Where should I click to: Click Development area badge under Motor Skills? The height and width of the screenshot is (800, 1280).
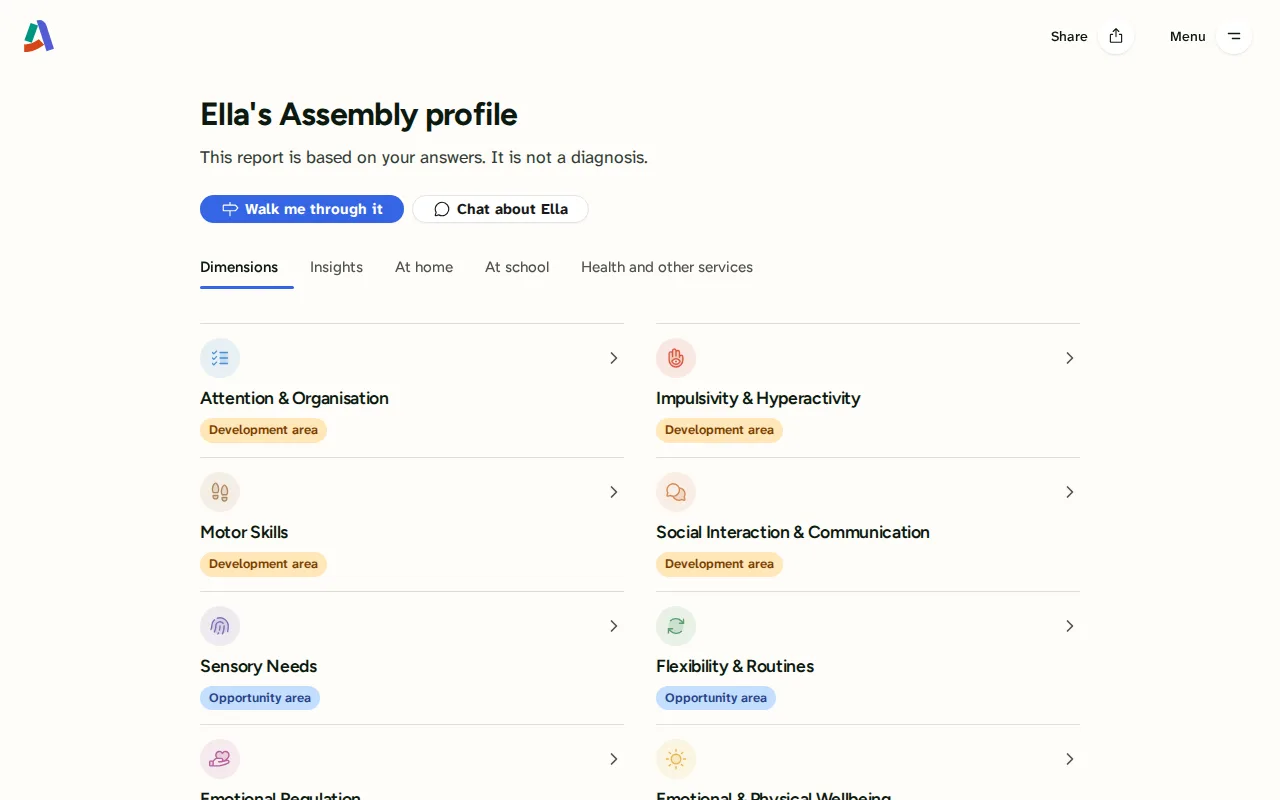pos(263,564)
